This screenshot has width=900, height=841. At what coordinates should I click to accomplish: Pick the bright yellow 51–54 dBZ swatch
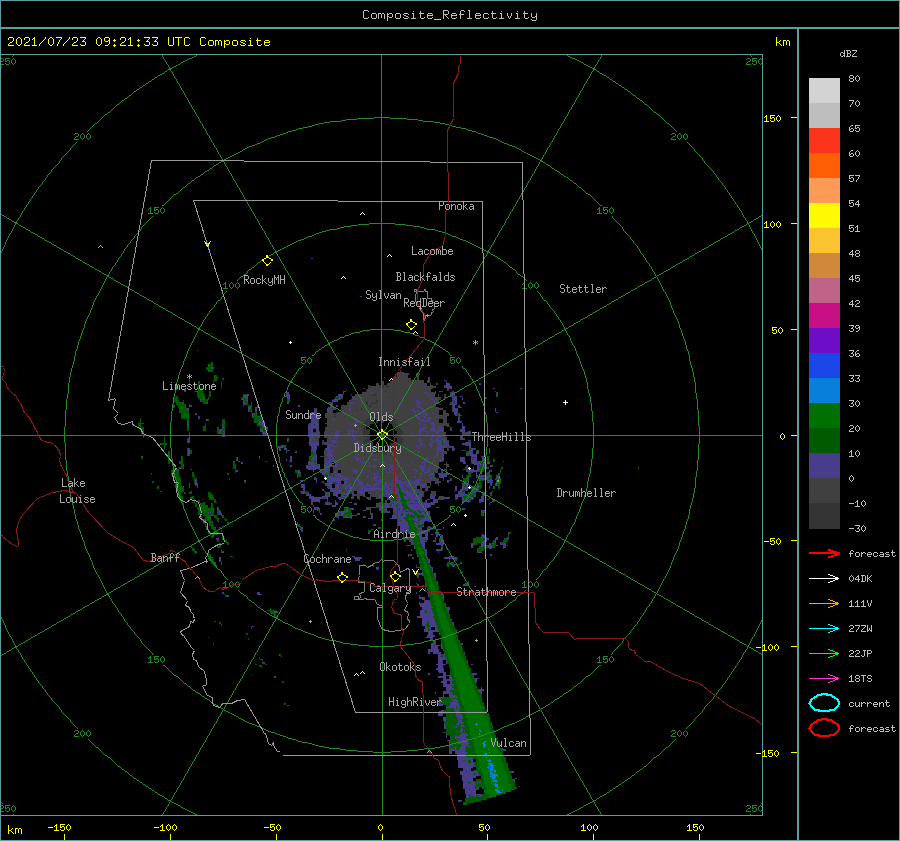coord(824,216)
